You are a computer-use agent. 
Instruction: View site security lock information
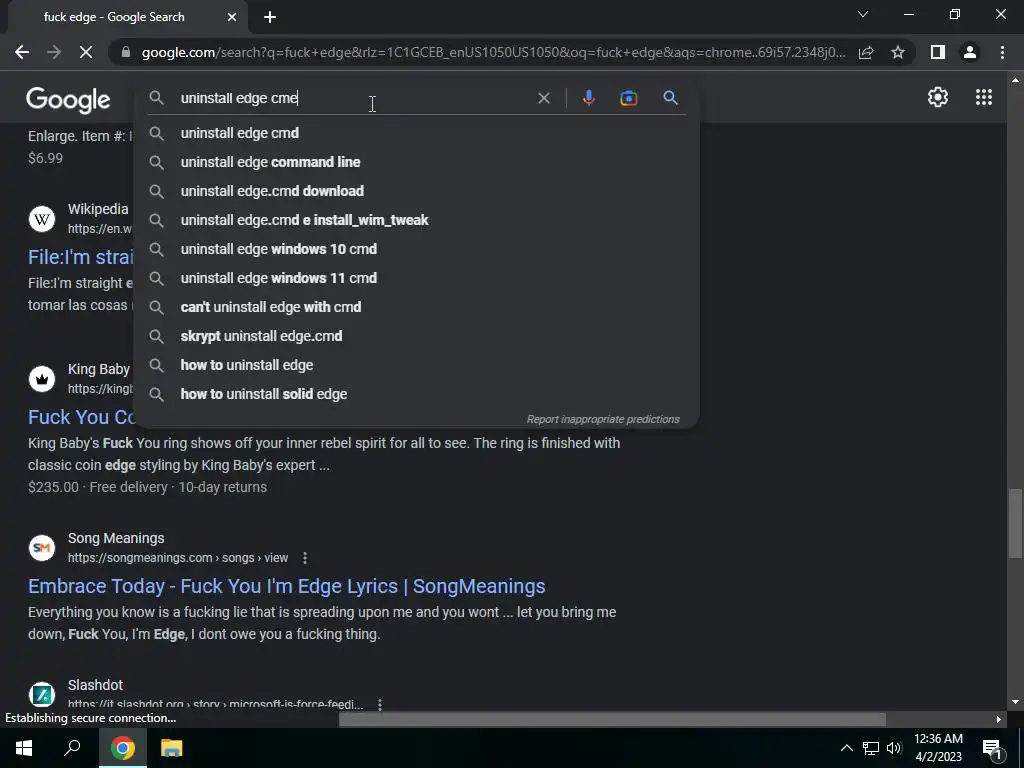126,52
